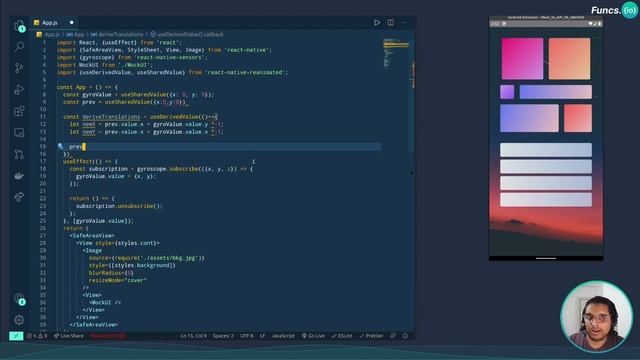Image resolution: width=640 pixels, height=360 pixels.
Task: Click LF end-of-line selector
Action: (262, 336)
